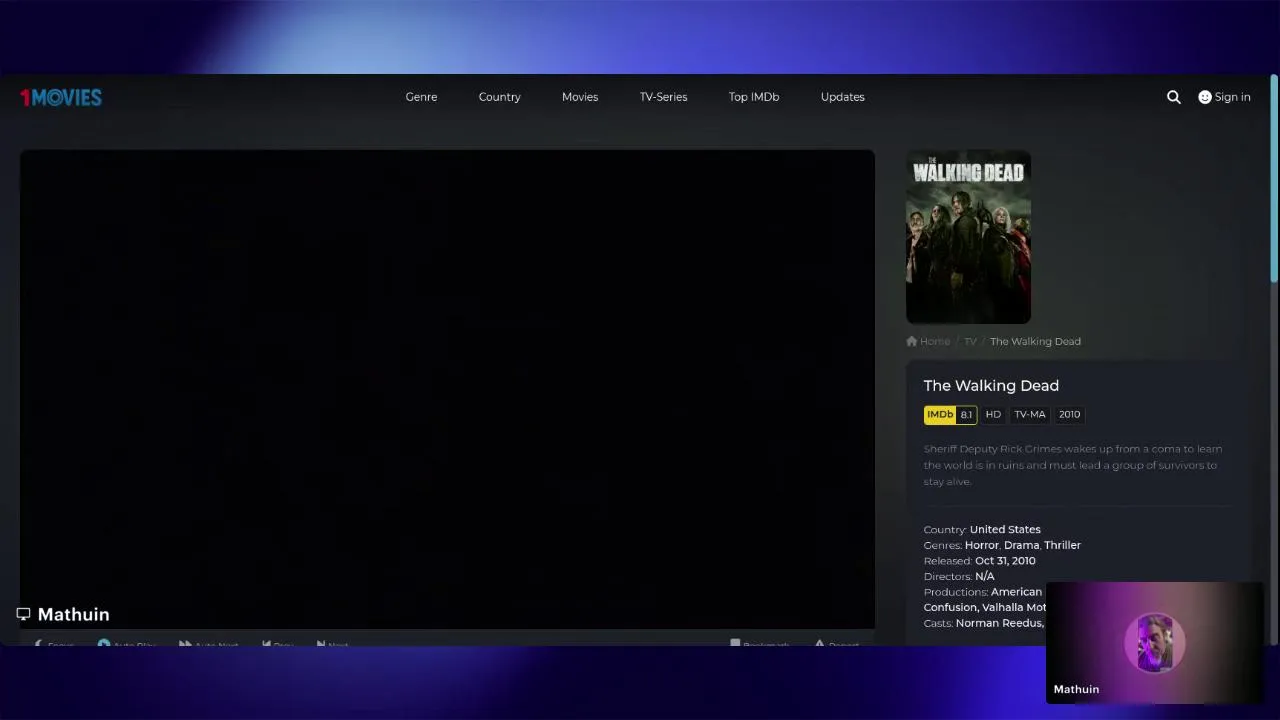Screen dimensions: 1280x720
Task: Click the Home breadcrumb link
Action: point(935,341)
